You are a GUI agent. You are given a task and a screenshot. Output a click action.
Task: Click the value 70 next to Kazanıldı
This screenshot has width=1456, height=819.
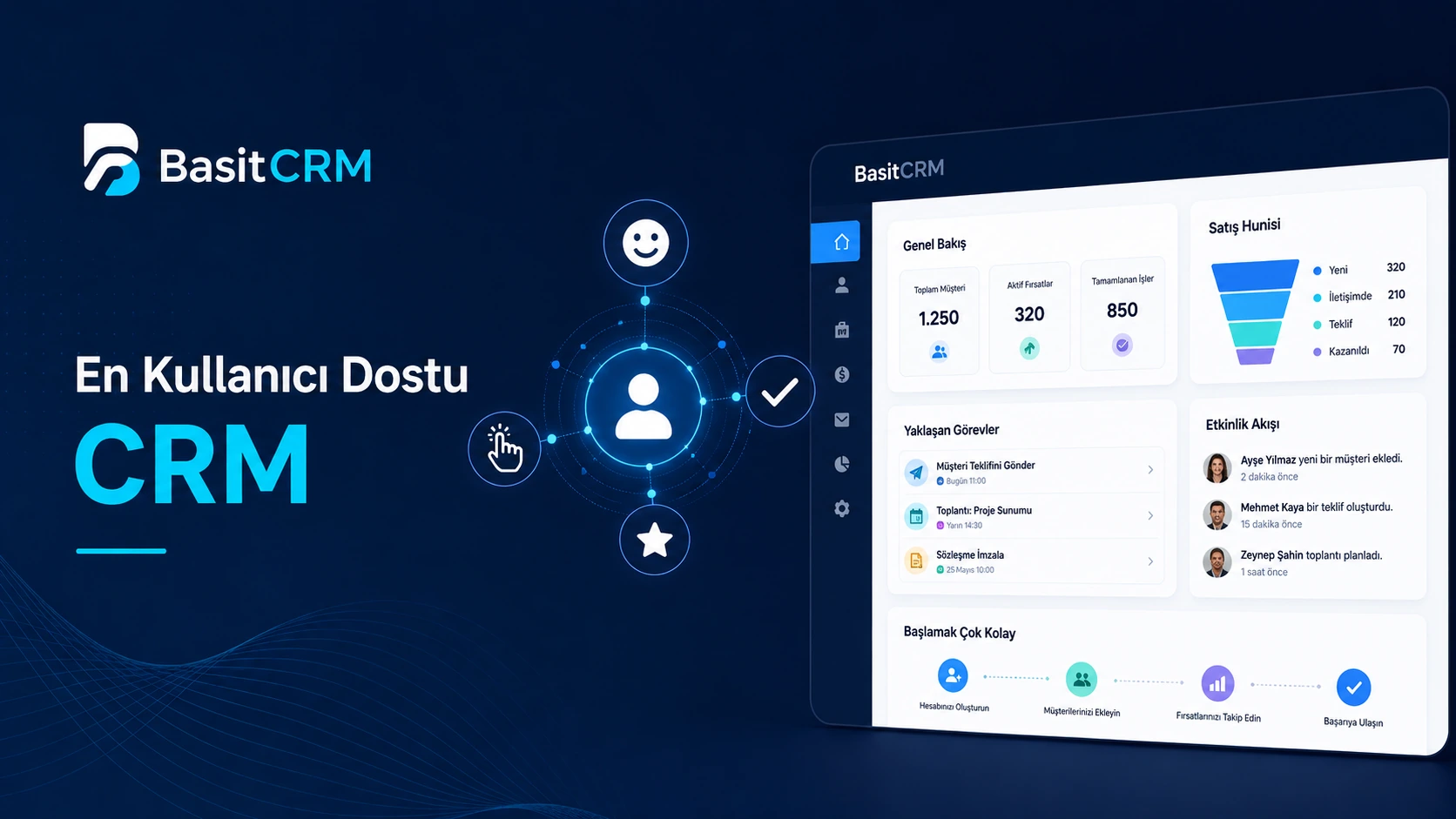pyautogui.click(x=1399, y=349)
